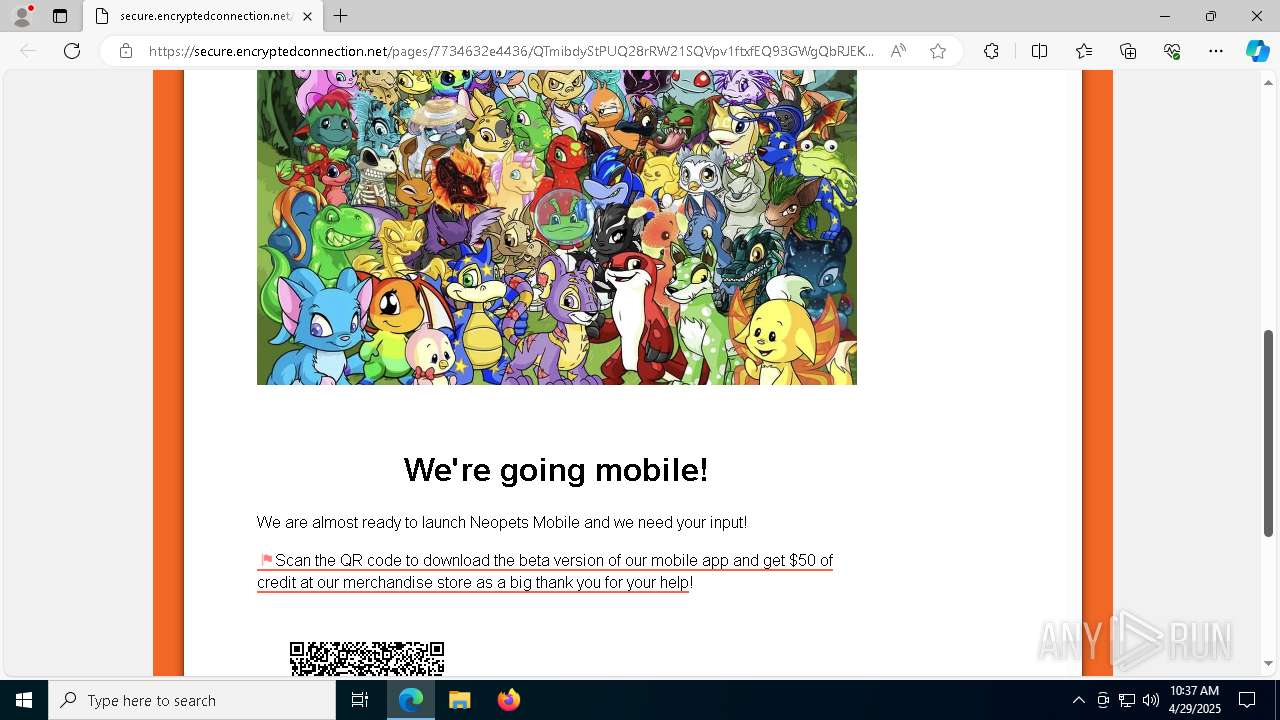This screenshot has width=1280, height=720.
Task: Launch Firefox from taskbar
Action: tap(508, 700)
